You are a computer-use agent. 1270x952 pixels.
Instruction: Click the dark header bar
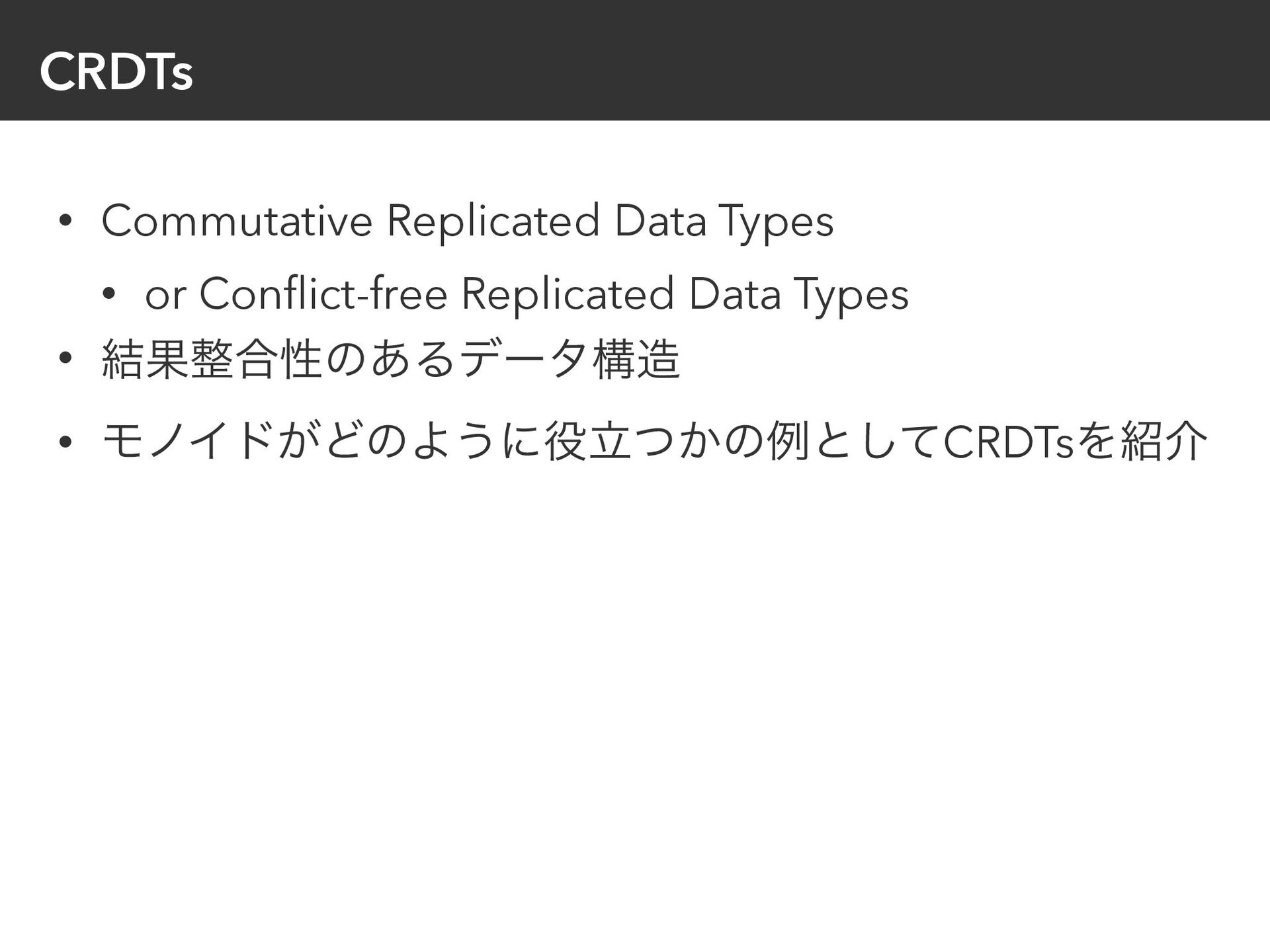[635, 60]
